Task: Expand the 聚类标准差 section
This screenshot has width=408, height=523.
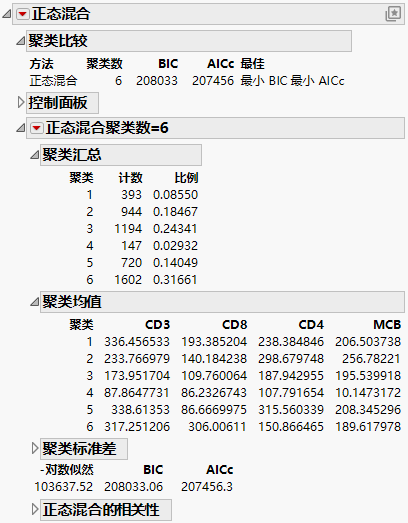Action: coord(35,449)
